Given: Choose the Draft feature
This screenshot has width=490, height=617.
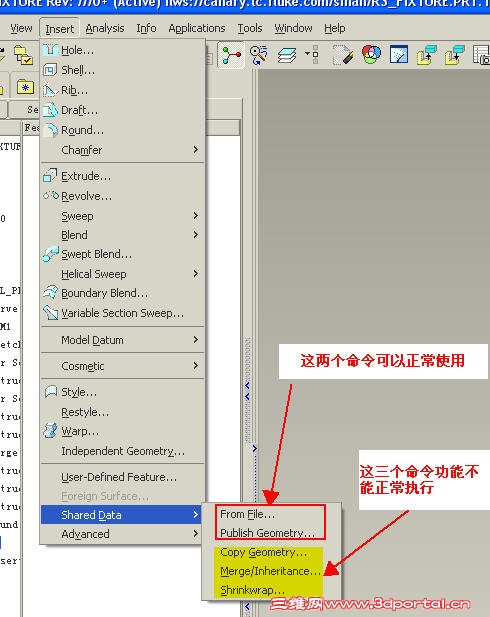Looking at the screenshot, I should click(x=123, y=110).
